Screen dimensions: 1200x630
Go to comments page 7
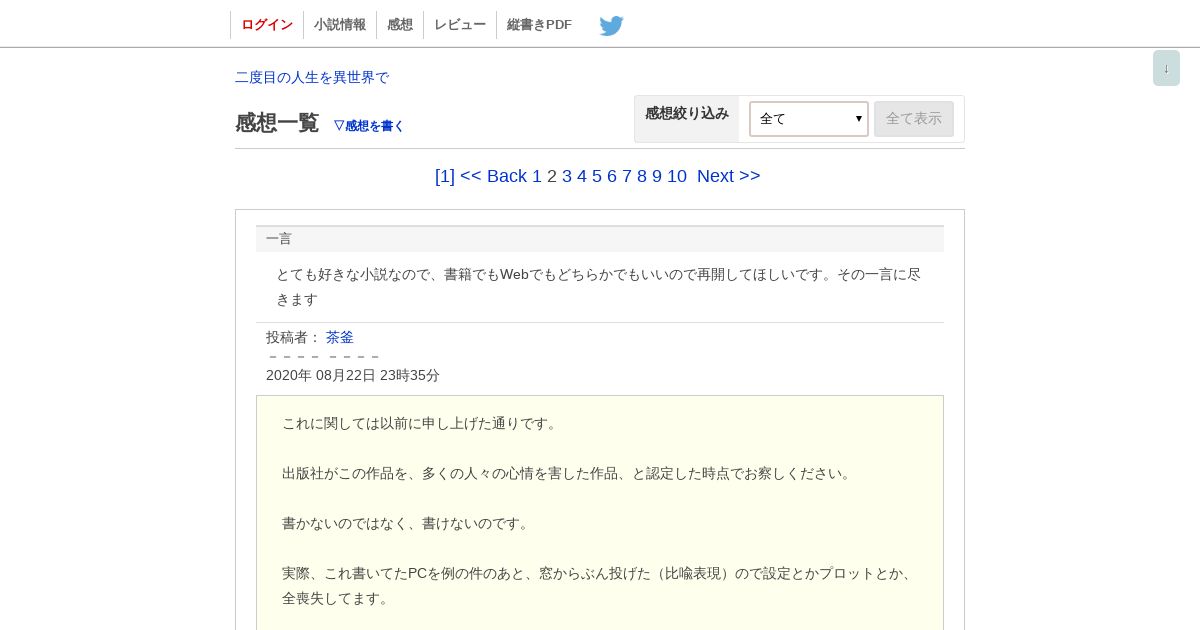click(627, 176)
